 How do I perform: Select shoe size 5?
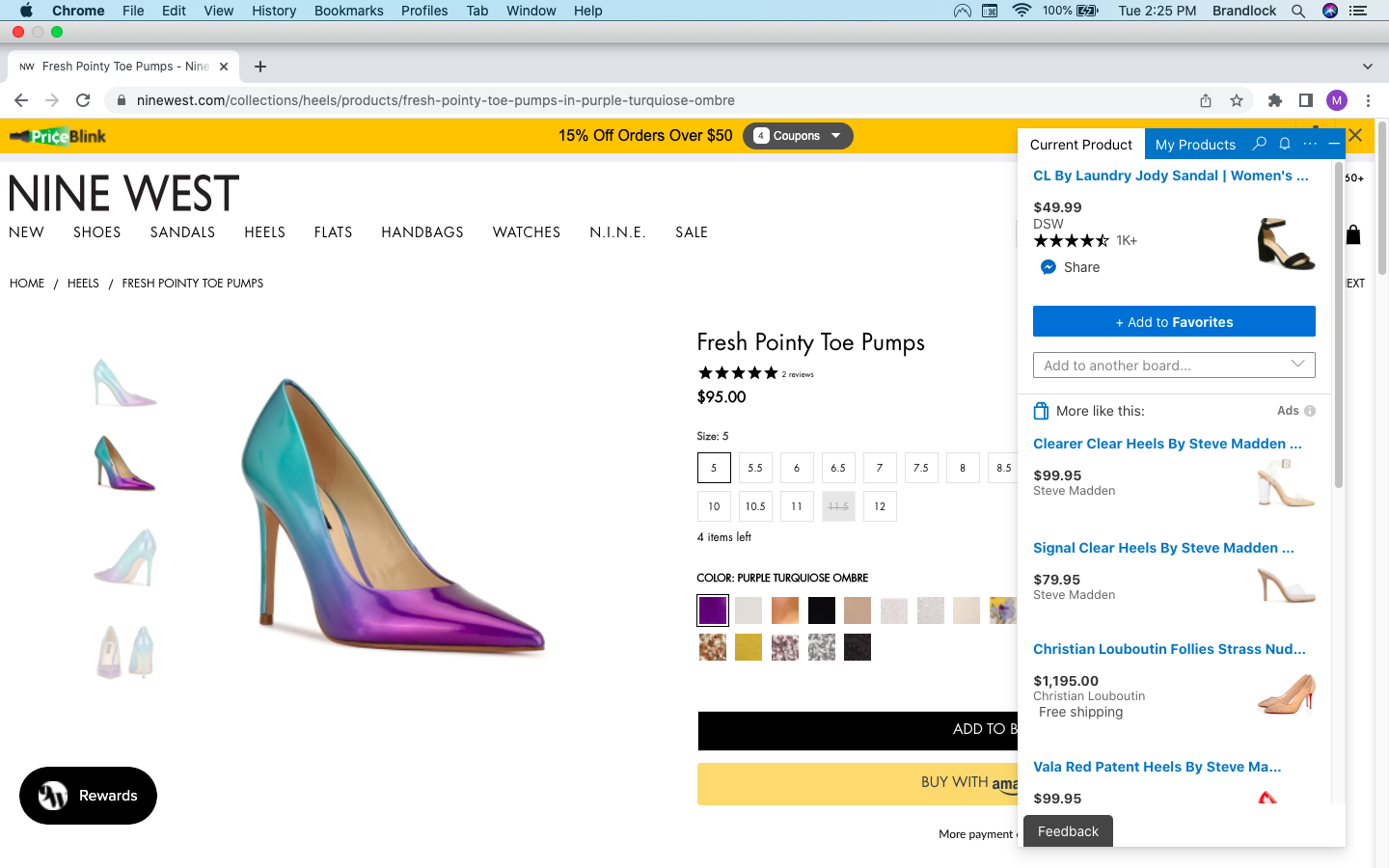coord(714,468)
